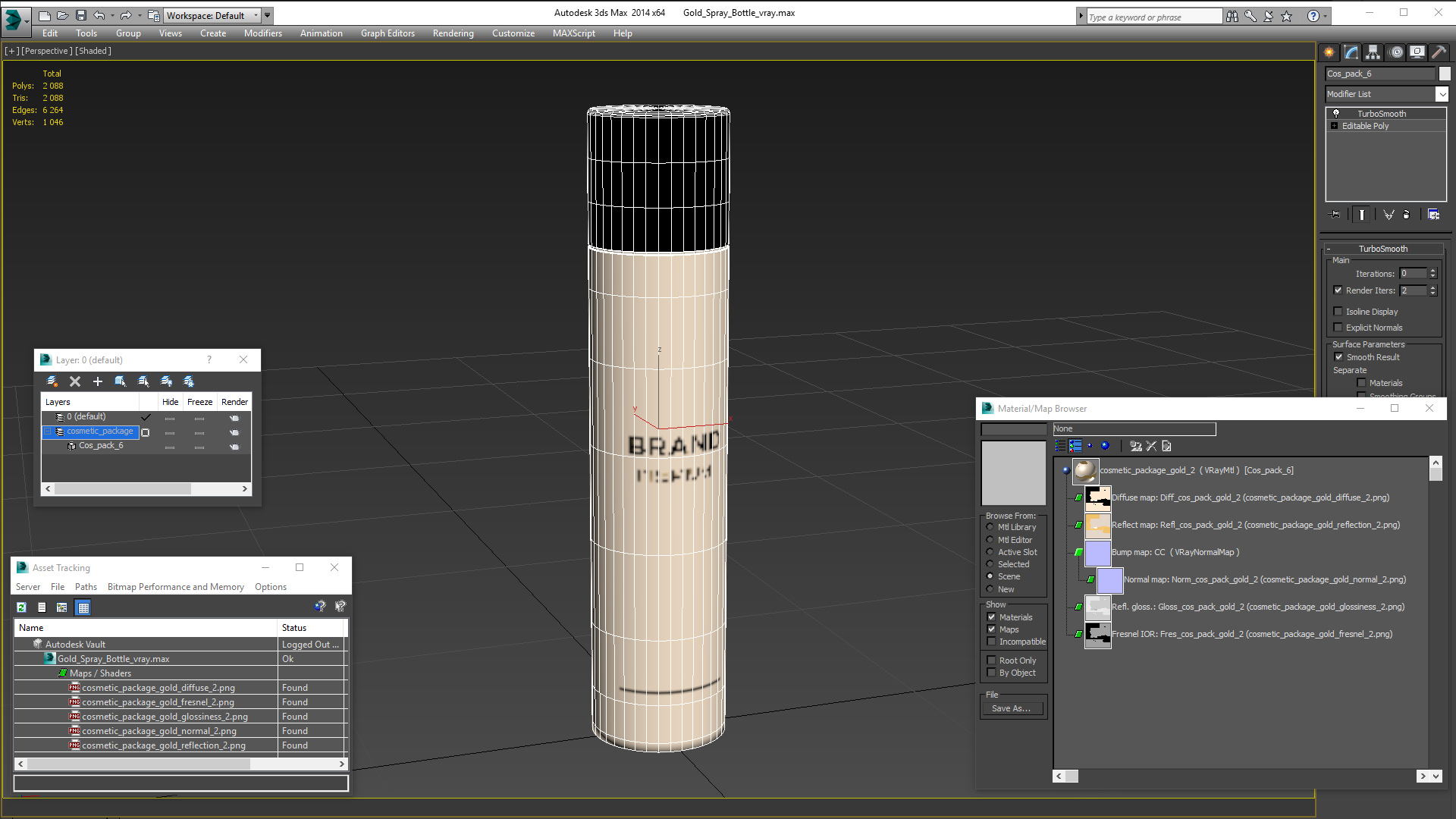This screenshot has height=819, width=1456.
Task: Enable Isoline Display checkbox
Action: point(1338,312)
